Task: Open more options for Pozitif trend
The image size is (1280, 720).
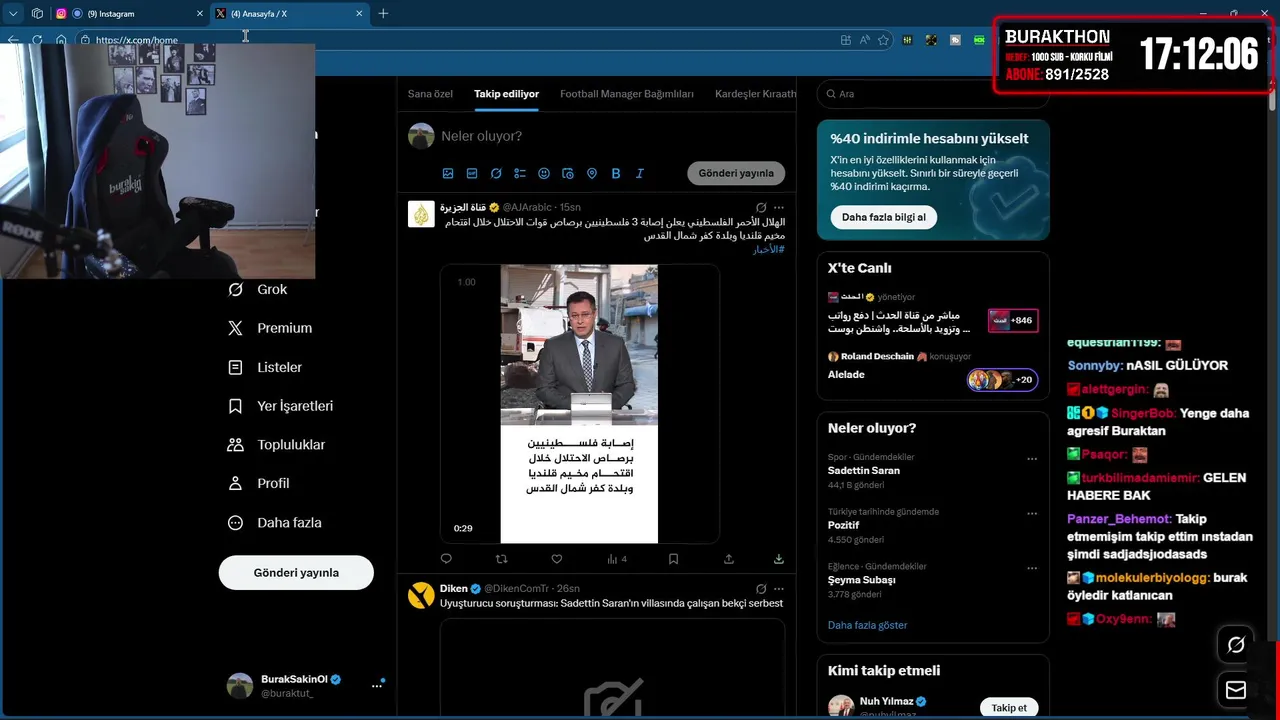Action: (x=1032, y=514)
